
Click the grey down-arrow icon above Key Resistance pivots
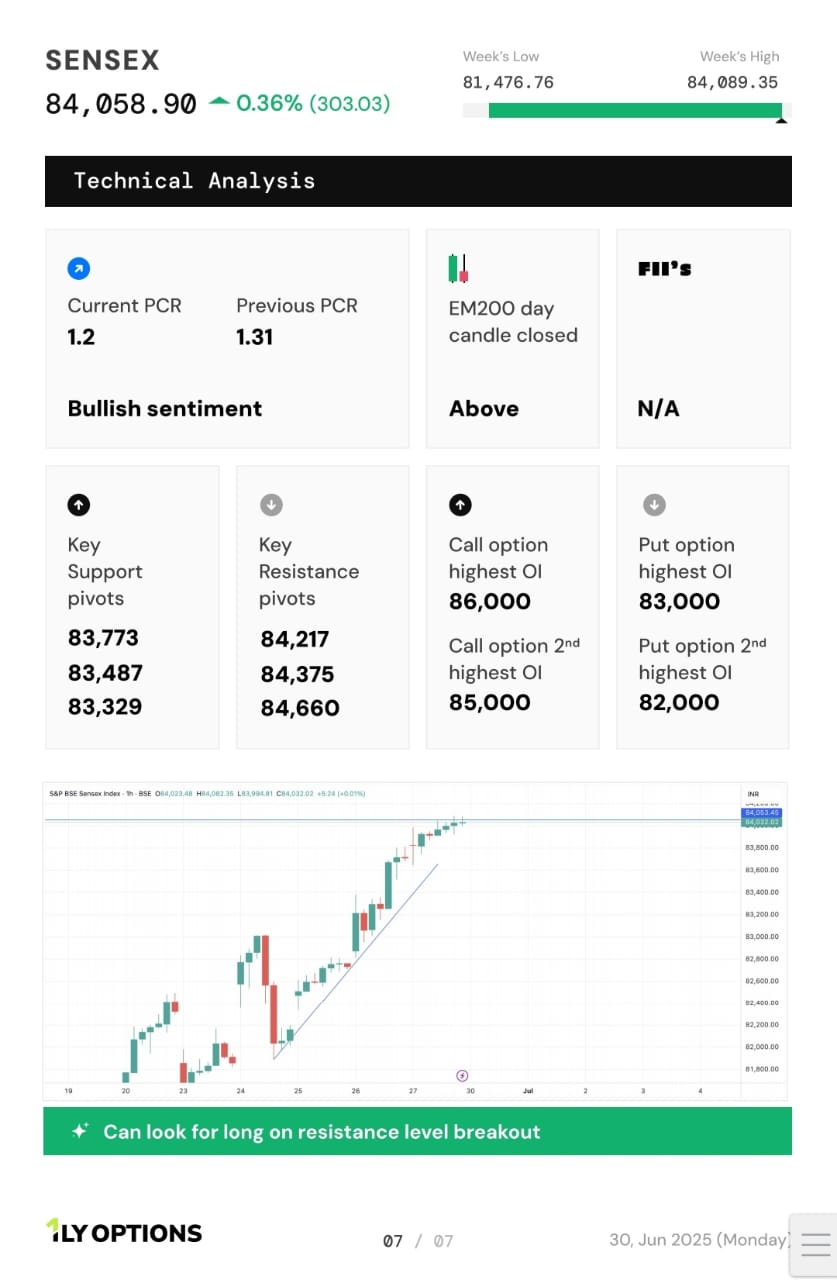[271, 505]
